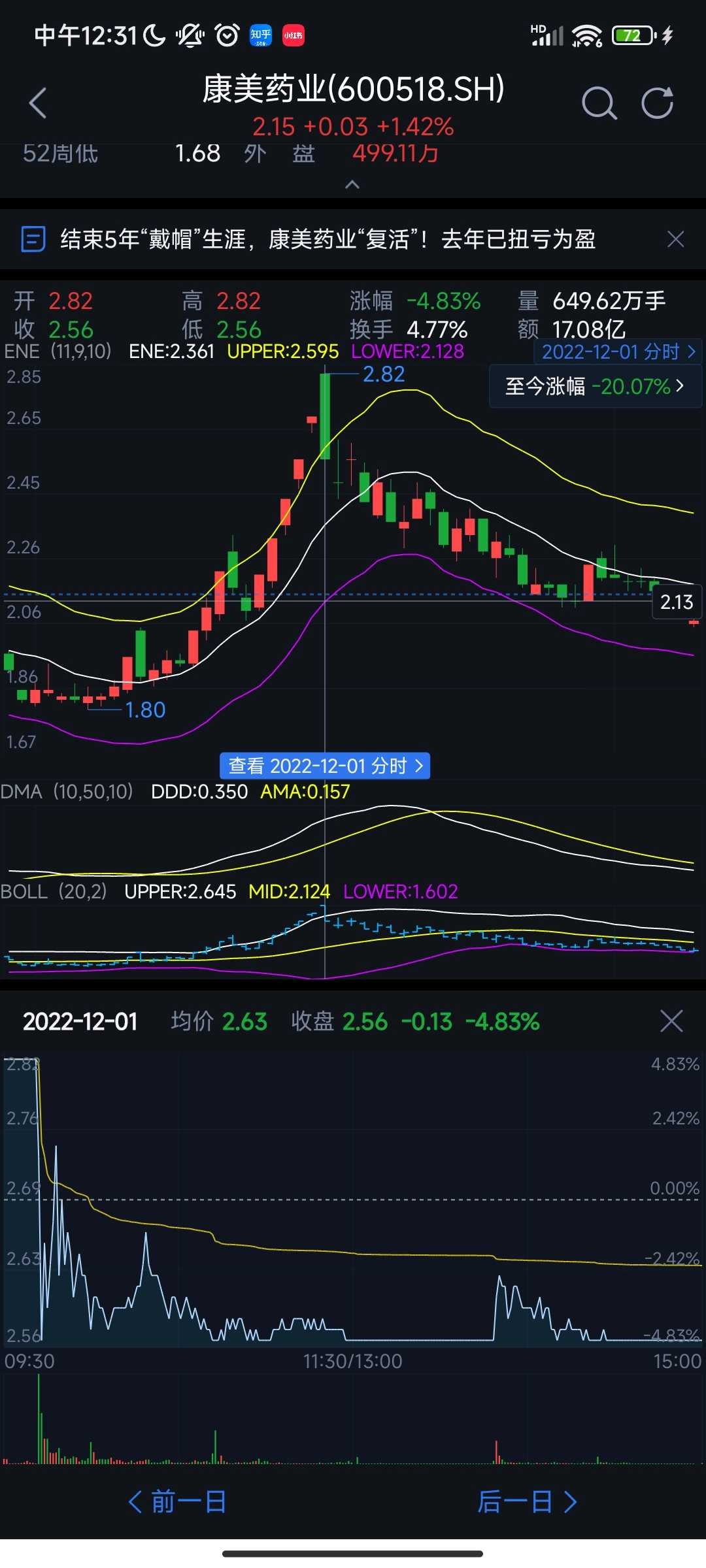Tap stock title 康美药业(600518.SH)
Image resolution: width=706 pixels, height=1568 pixels.
point(353,89)
